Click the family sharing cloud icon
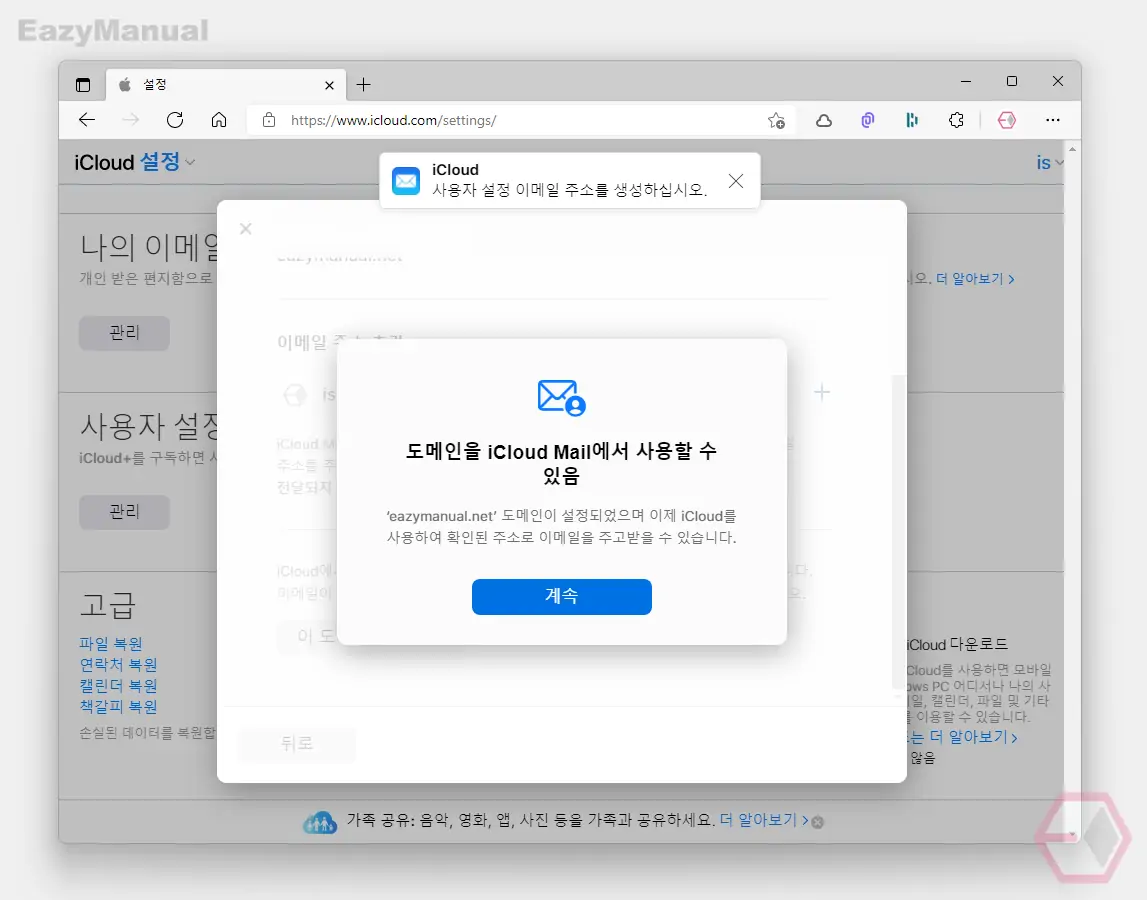The width and height of the screenshot is (1147, 900). point(320,822)
